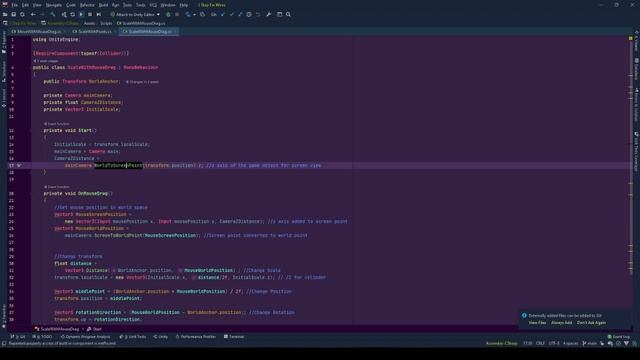Click Scripts in the breadcrumb bar
The image size is (640, 360).
[x=106, y=23]
